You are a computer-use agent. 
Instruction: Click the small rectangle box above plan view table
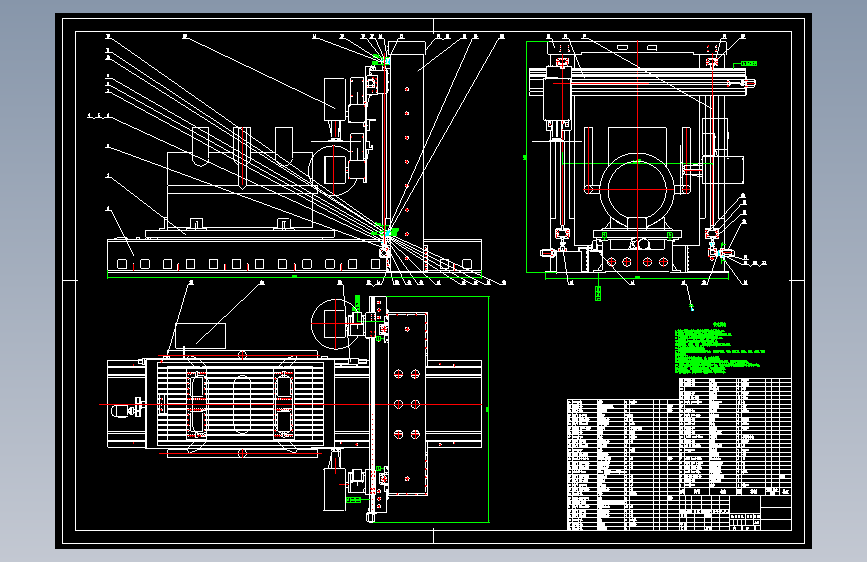click(200, 336)
